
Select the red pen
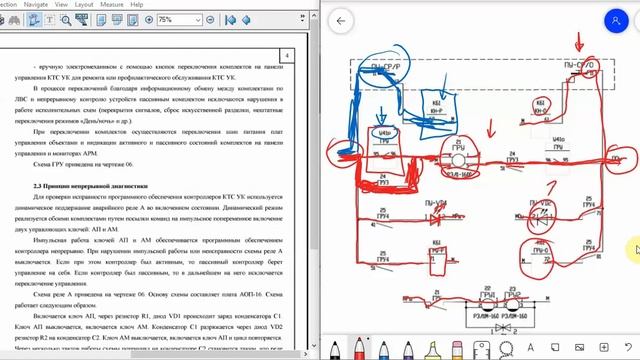click(x=359, y=349)
